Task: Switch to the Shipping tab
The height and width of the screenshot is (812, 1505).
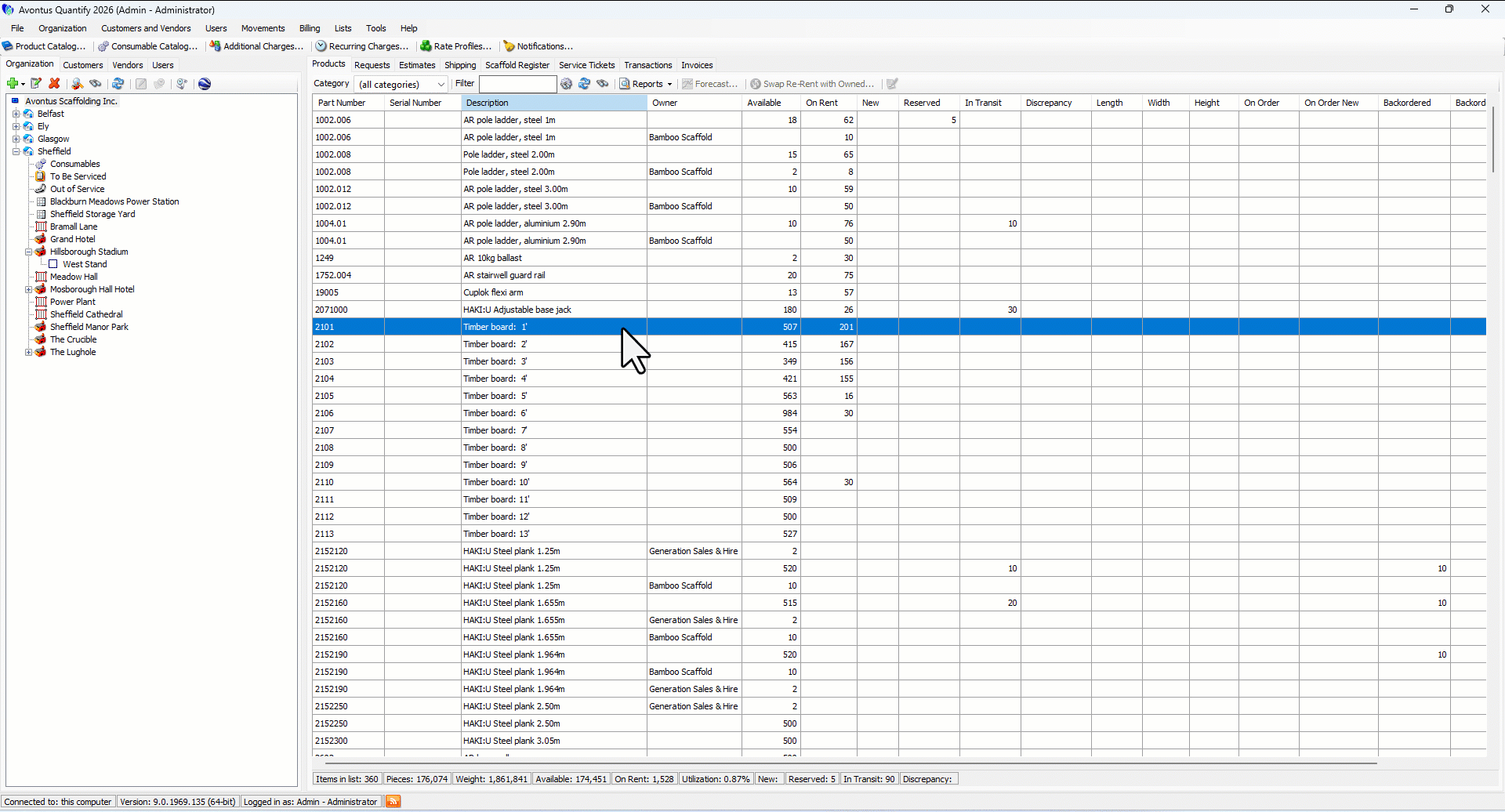Action: tap(460, 65)
